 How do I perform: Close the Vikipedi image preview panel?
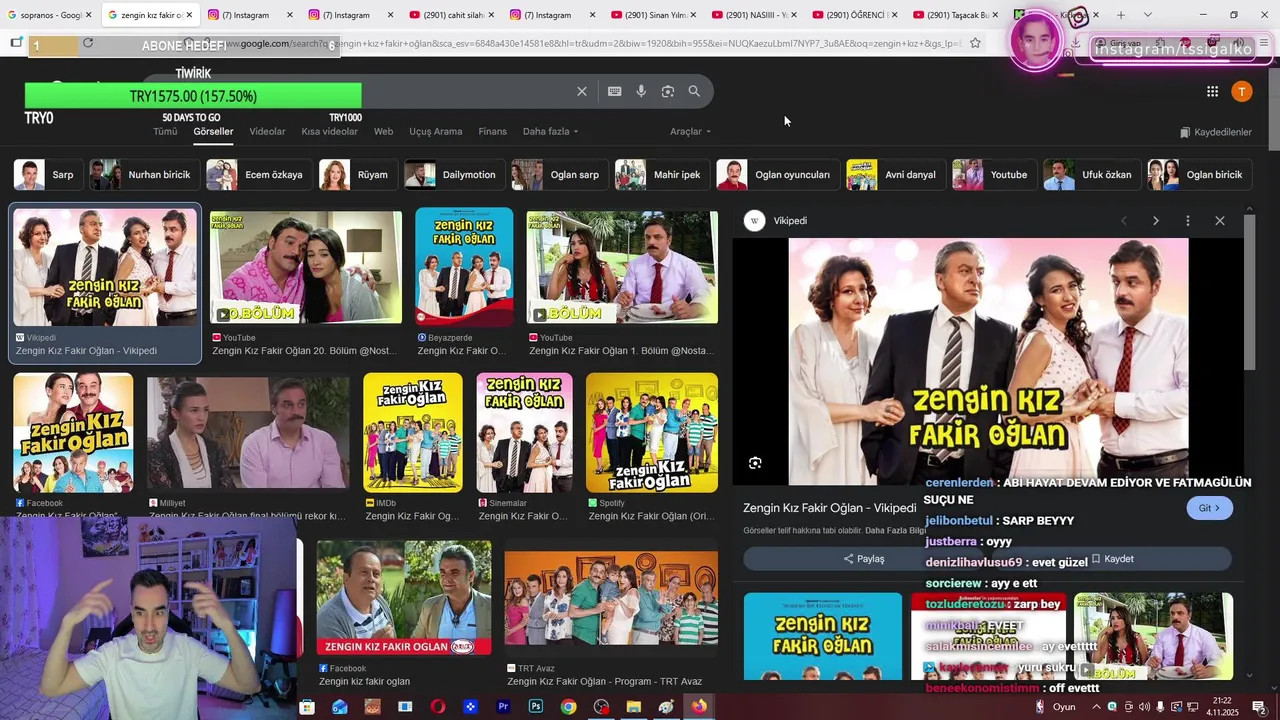click(x=1220, y=220)
